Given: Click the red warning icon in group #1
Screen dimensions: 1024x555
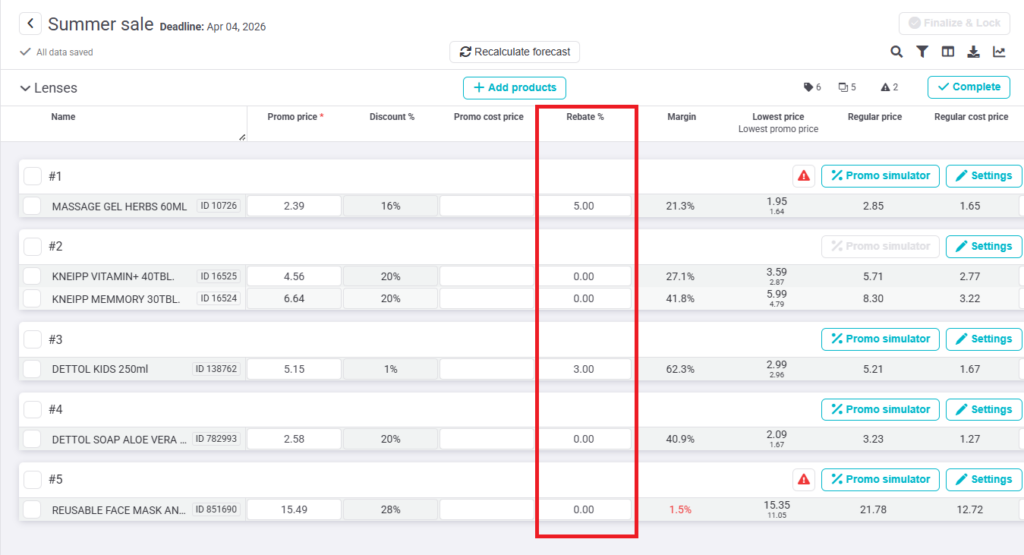Looking at the screenshot, I should pyautogui.click(x=803, y=176).
